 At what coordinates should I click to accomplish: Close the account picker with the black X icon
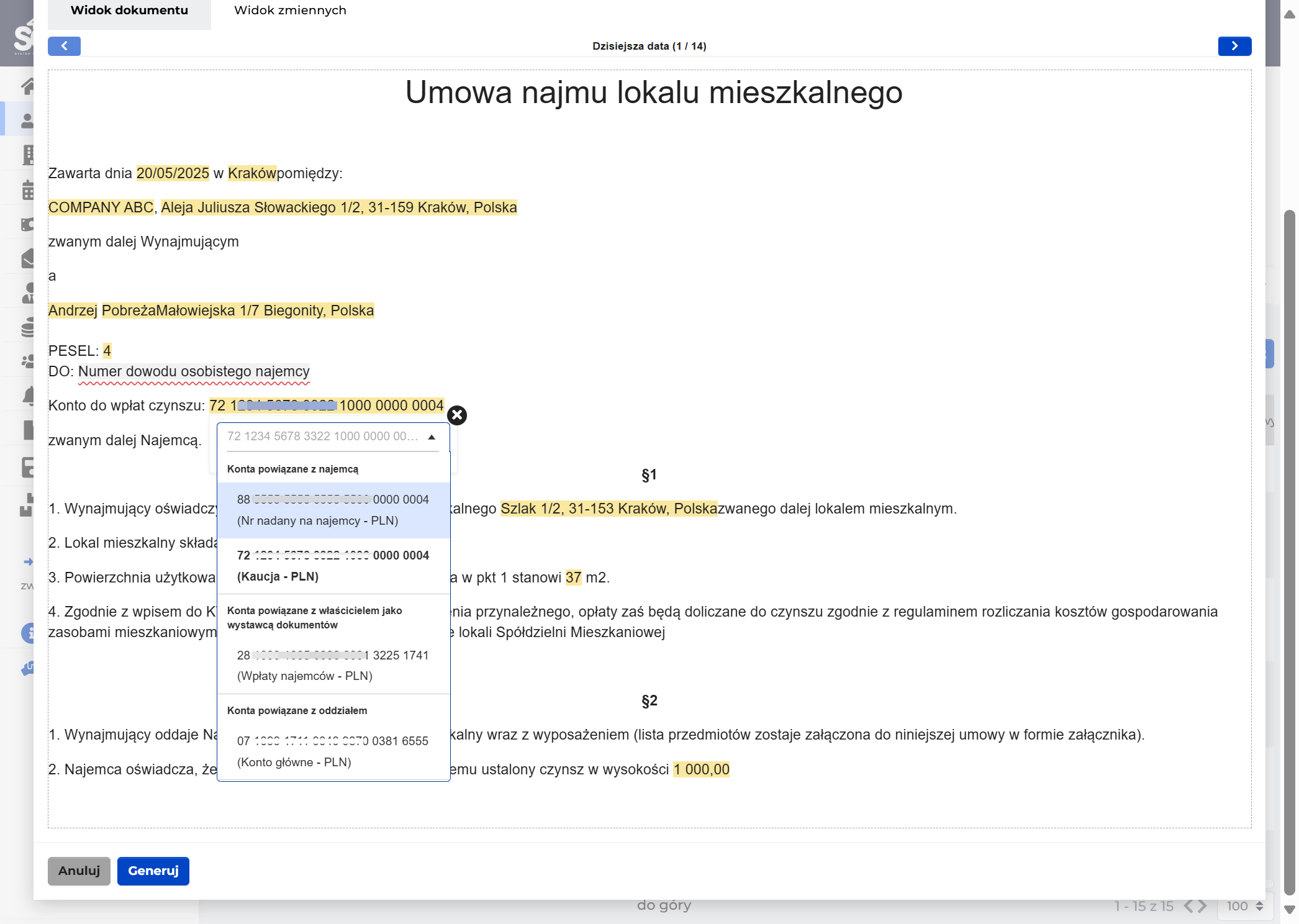tap(457, 415)
